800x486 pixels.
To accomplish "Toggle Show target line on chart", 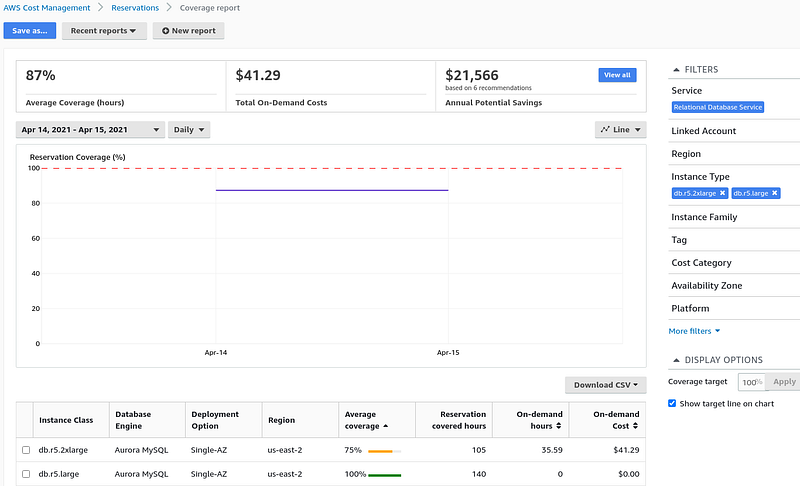I will coord(672,403).
